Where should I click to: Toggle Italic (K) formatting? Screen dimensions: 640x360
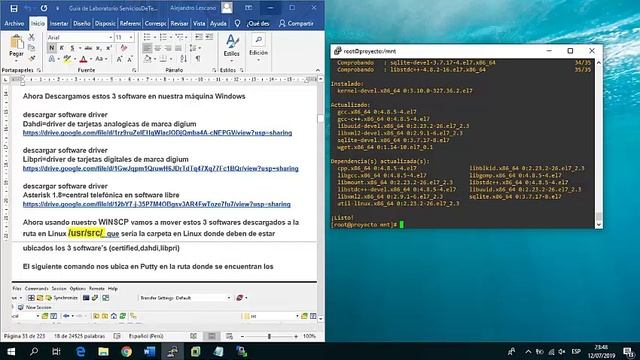(x=62, y=48)
